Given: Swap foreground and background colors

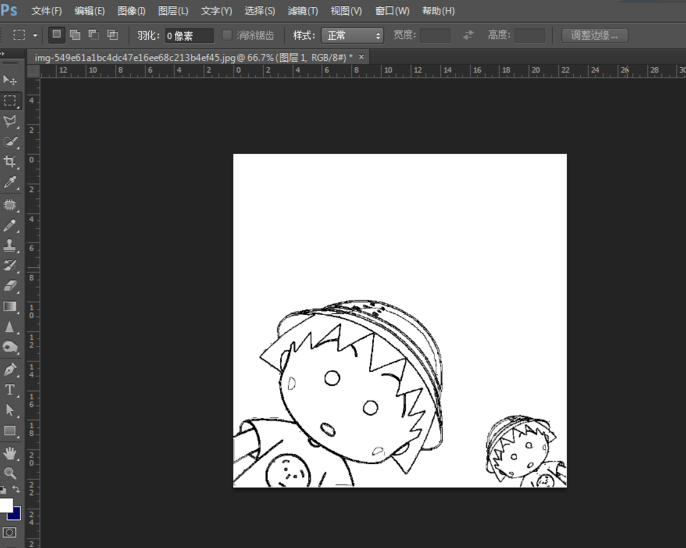Looking at the screenshot, I should coord(16,489).
